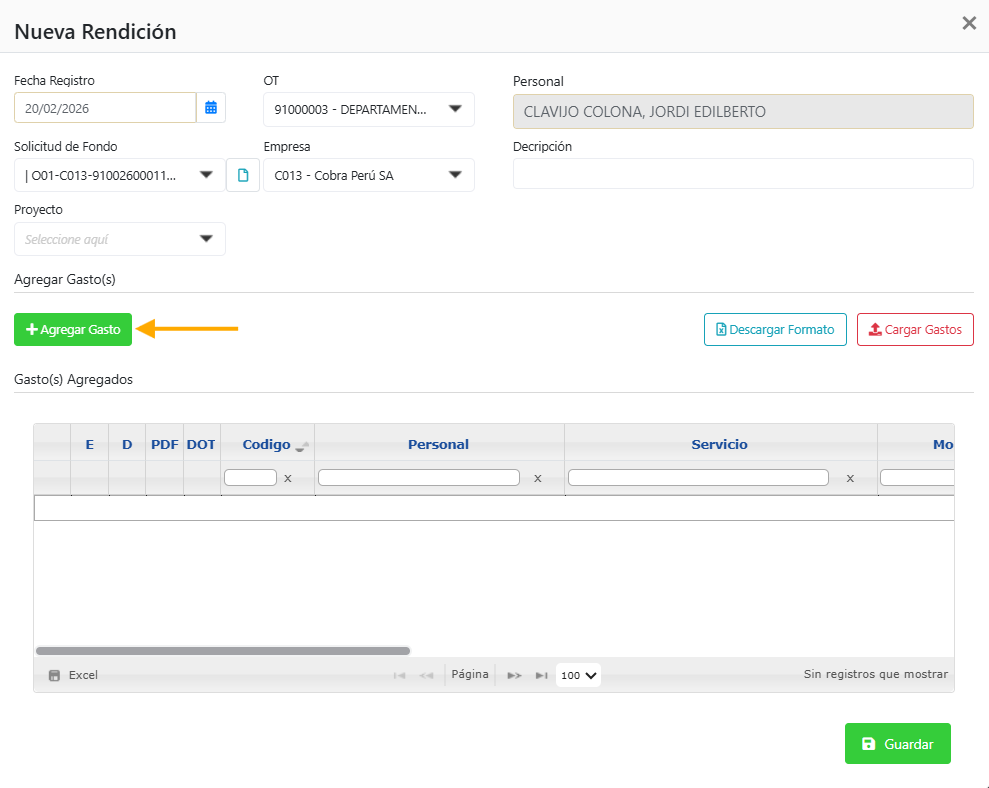Clear the Personal column filter with x
Image resolution: width=989 pixels, height=788 pixels.
tap(537, 478)
